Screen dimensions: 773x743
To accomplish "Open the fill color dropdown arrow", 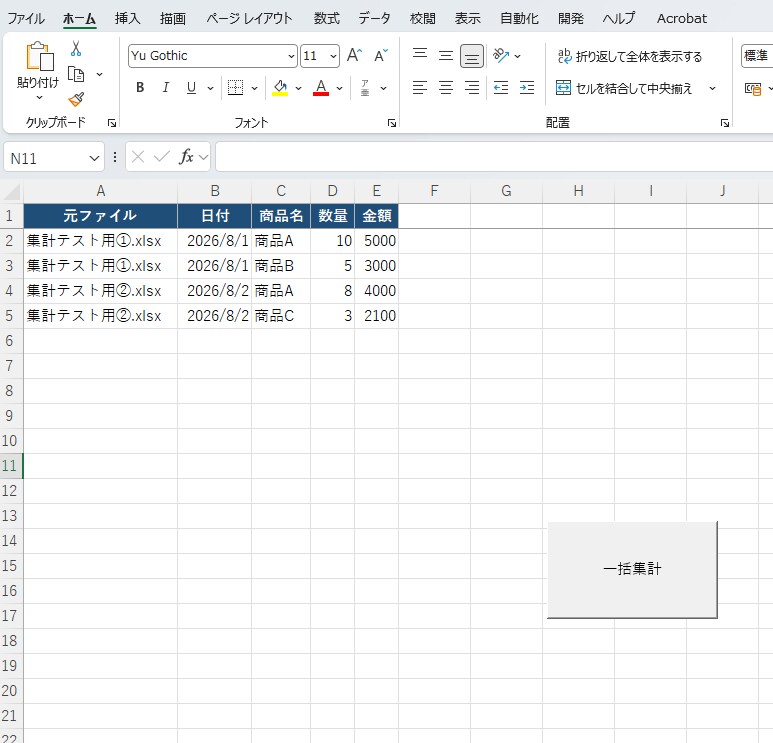I will click(298, 88).
